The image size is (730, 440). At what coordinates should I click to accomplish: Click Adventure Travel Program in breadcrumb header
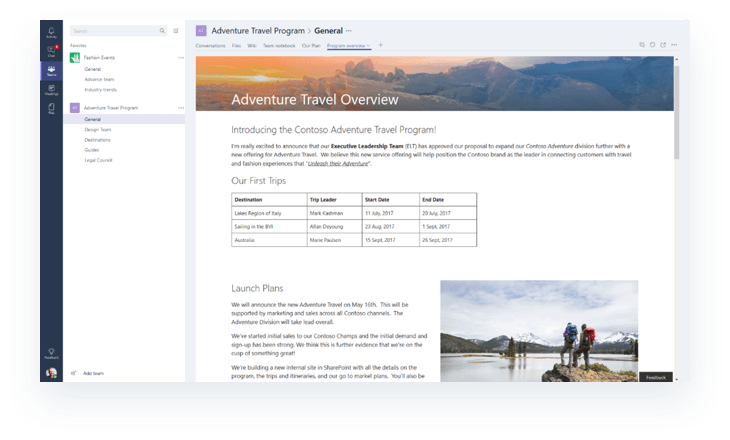pyautogui.click(x=258, y=31)
